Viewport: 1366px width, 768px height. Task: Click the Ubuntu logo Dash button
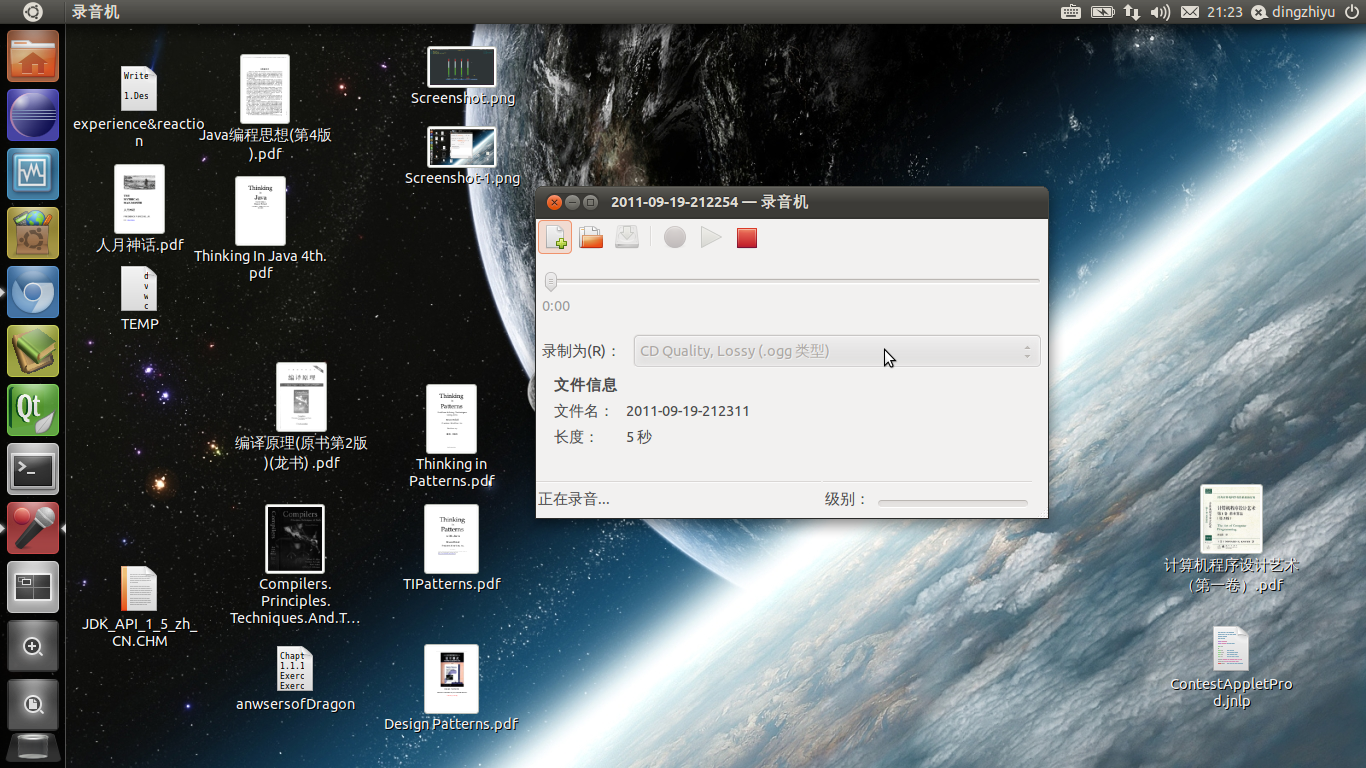[x=33, y=12]
